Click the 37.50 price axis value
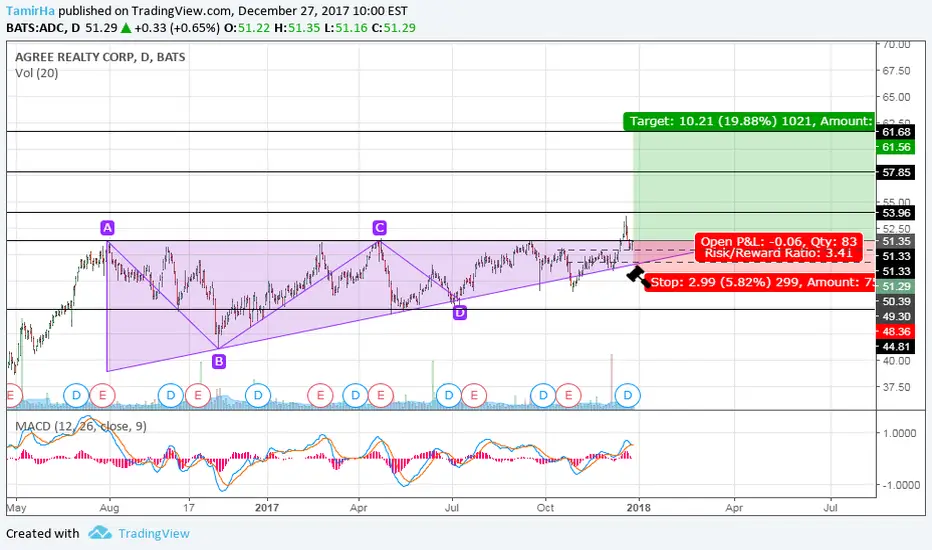This screenshot has height=550, width=932. 896,387
